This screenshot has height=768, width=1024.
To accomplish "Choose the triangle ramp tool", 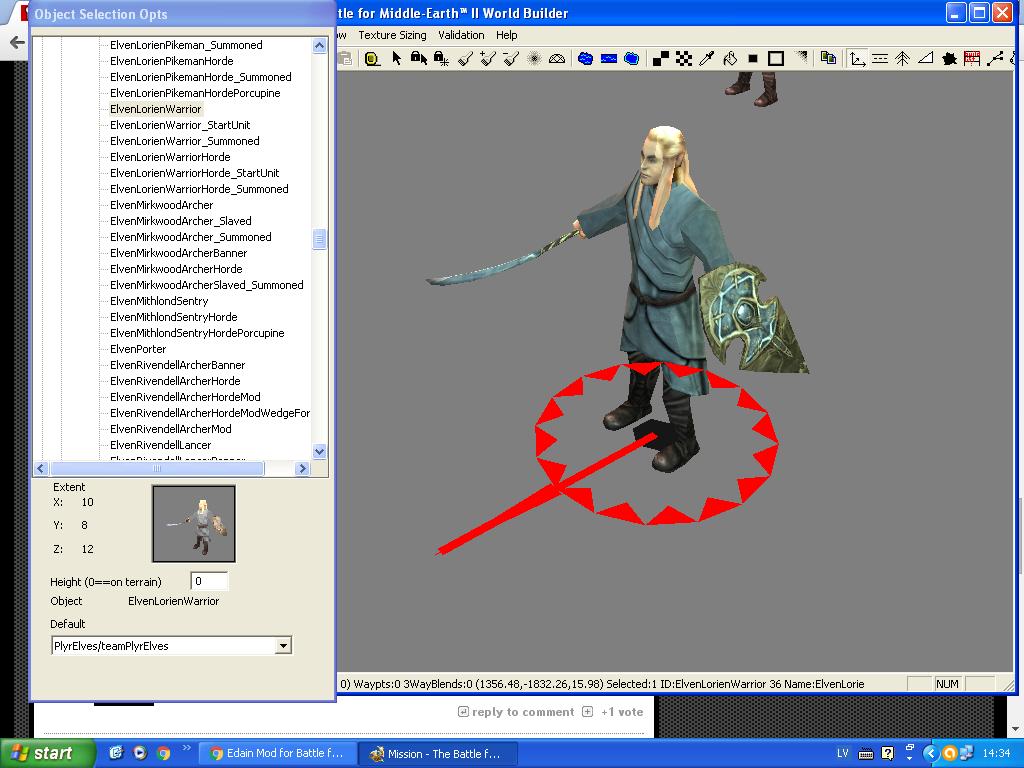I will tap(925, 59).
